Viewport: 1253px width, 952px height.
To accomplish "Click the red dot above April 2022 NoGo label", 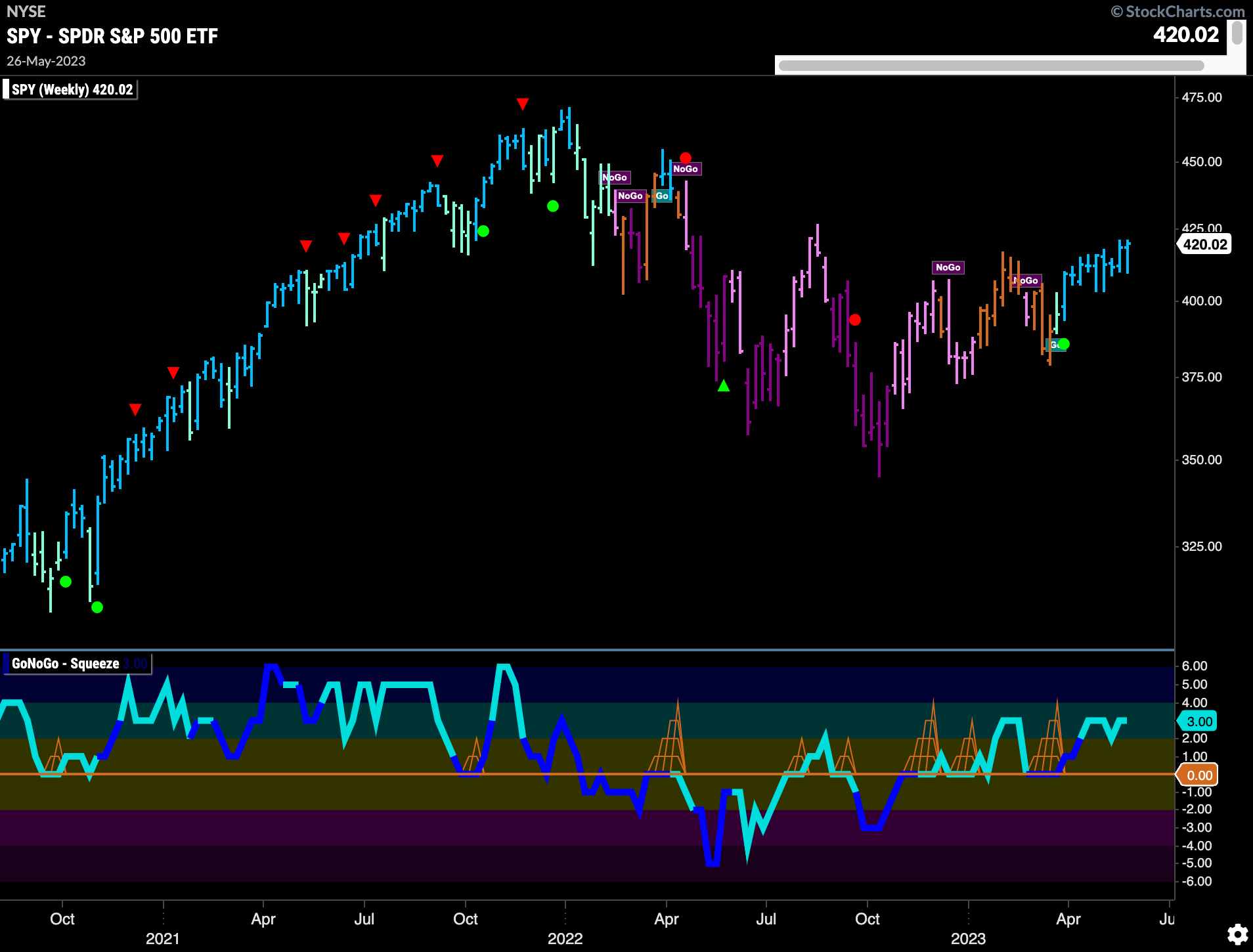I will point(686,158).
